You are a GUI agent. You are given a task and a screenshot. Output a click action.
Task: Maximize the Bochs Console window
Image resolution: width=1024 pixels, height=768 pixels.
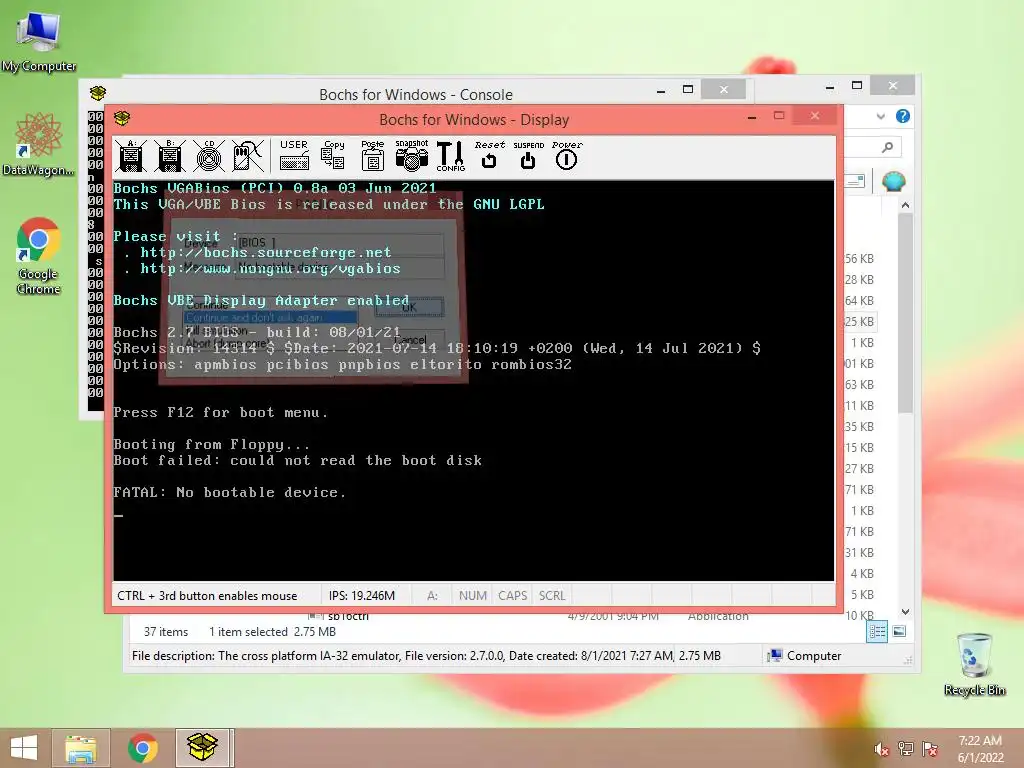pyautogui.click(x=688, y=89)
